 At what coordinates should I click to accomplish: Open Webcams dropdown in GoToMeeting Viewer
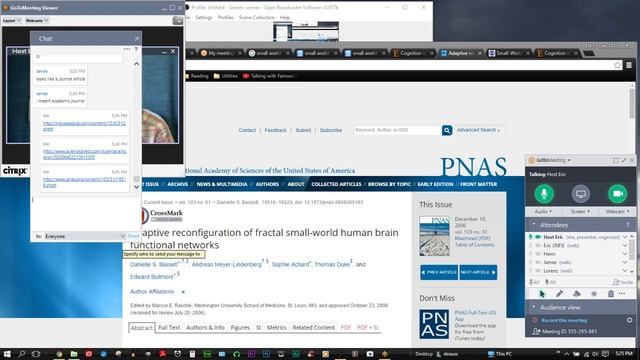point(37,20)
